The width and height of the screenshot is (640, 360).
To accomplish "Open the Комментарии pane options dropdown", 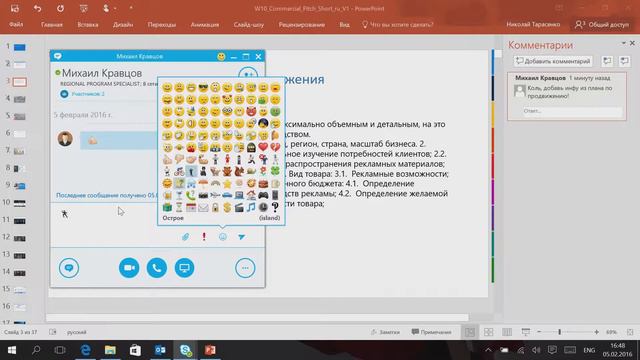I will pos(624,43).
